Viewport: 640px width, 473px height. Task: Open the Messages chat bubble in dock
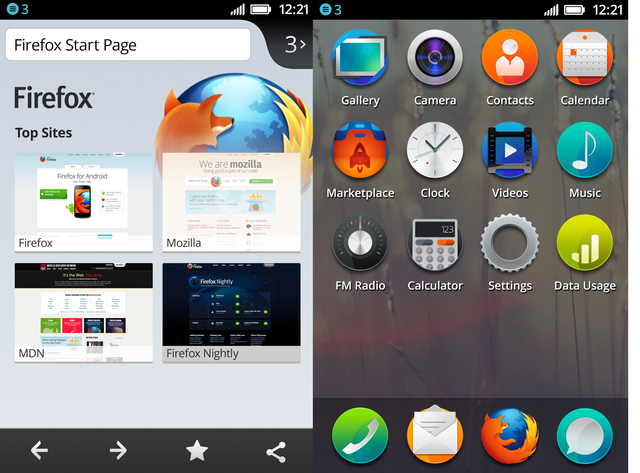coord(584,435)
